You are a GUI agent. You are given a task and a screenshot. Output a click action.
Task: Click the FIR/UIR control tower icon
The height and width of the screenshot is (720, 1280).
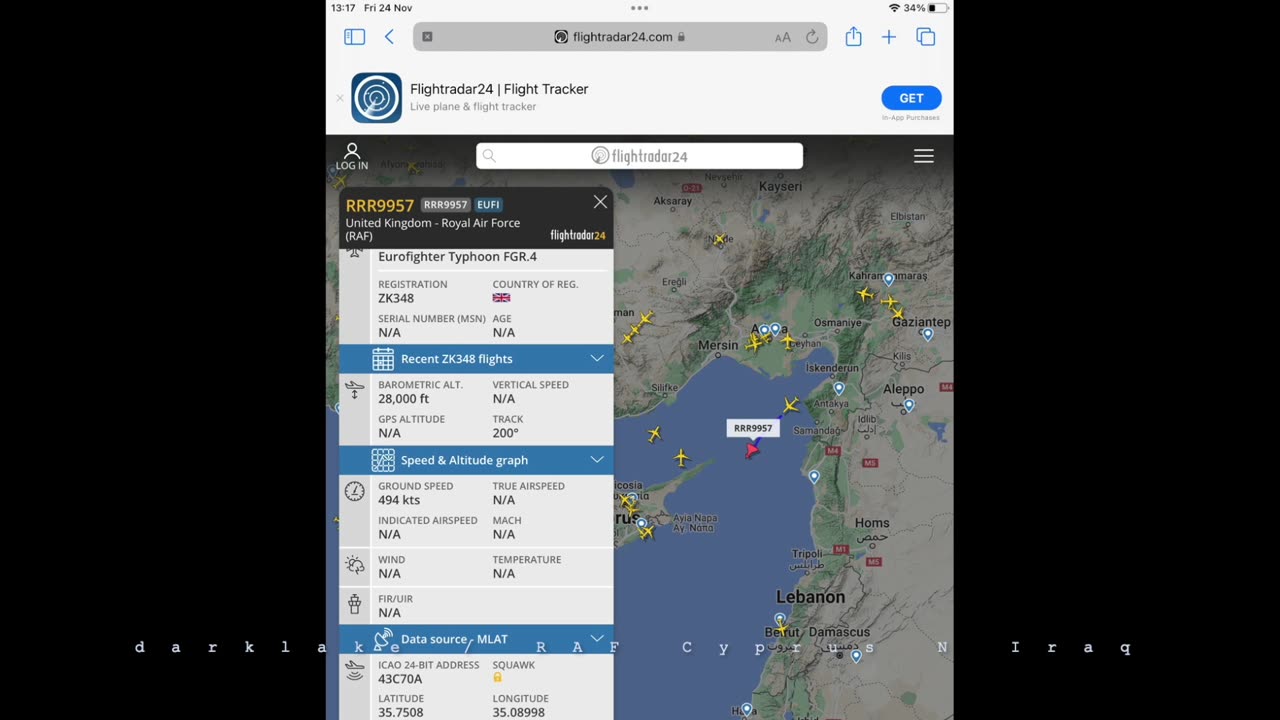coord(355,604)
